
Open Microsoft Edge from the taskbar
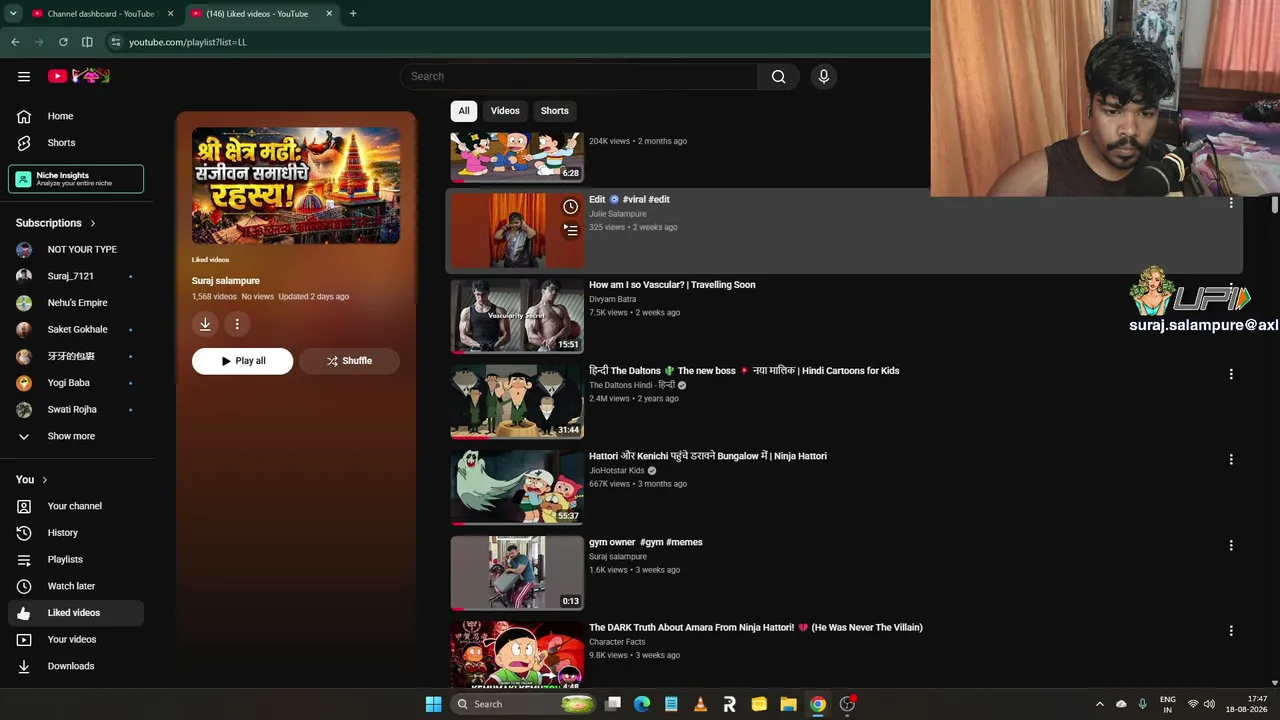[642, 704]
